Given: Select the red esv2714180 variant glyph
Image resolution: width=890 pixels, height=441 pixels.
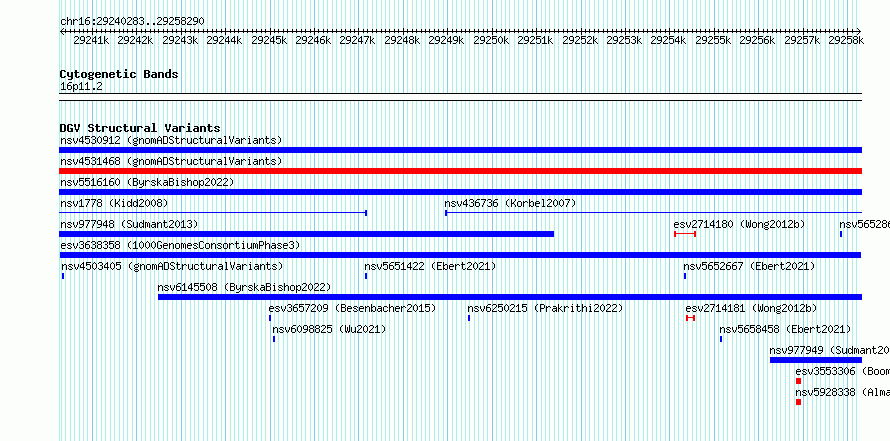Looking at the screenshot, I should click(685, 234).
